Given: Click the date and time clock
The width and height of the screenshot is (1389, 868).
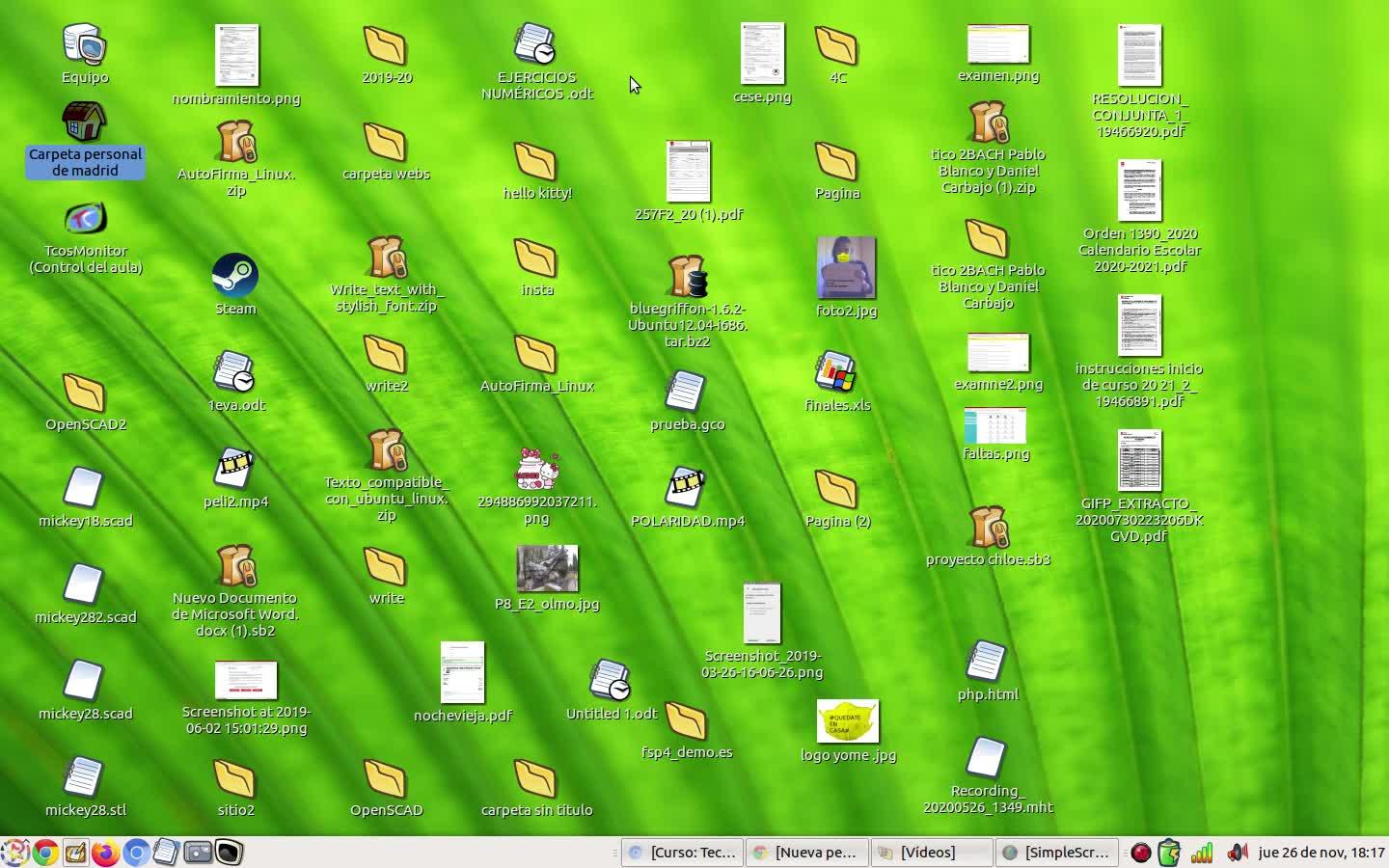Looking at the screenshot, I should point(1321,853).
